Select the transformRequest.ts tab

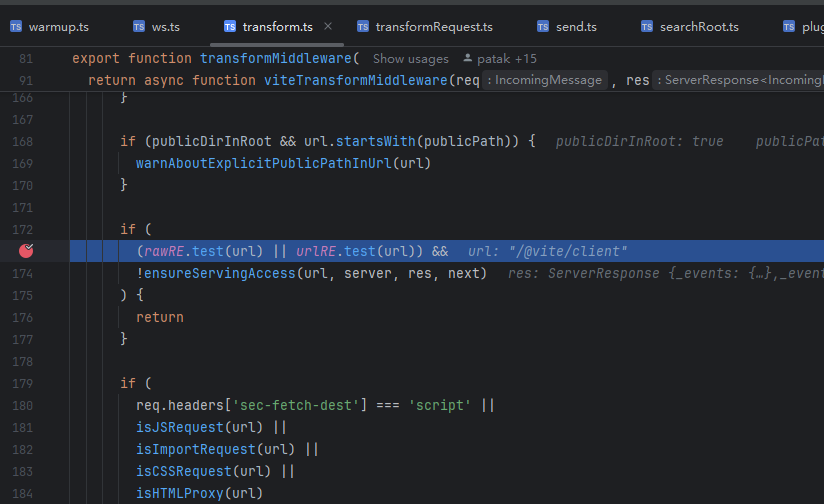click(433, 26)
